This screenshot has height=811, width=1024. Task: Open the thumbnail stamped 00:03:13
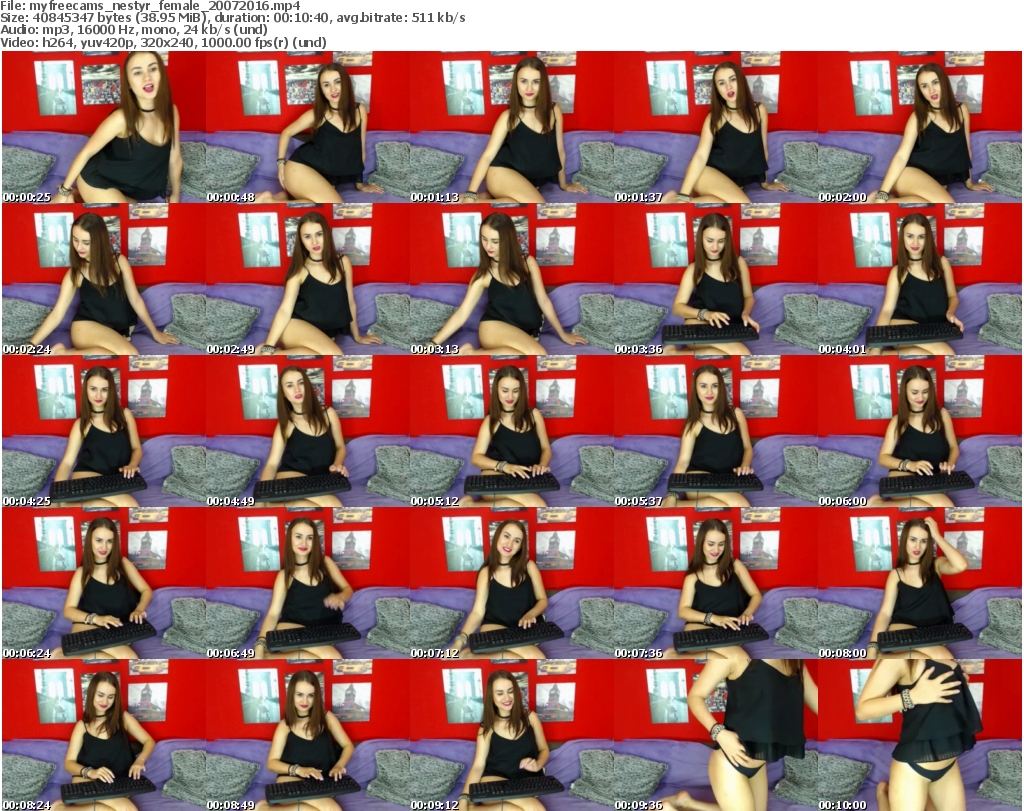pyautogui.click(x=512, y=279)
